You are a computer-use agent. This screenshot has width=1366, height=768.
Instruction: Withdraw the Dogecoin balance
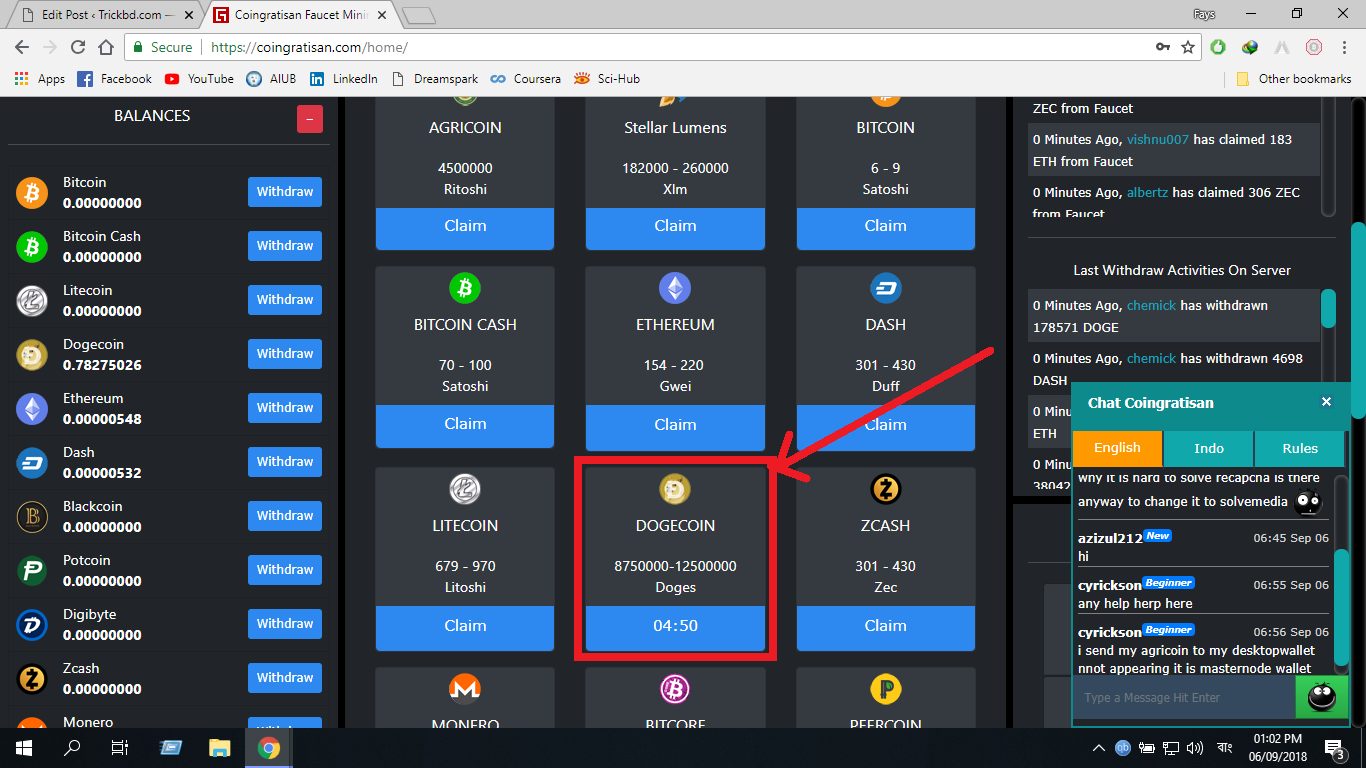pos(285,354)
